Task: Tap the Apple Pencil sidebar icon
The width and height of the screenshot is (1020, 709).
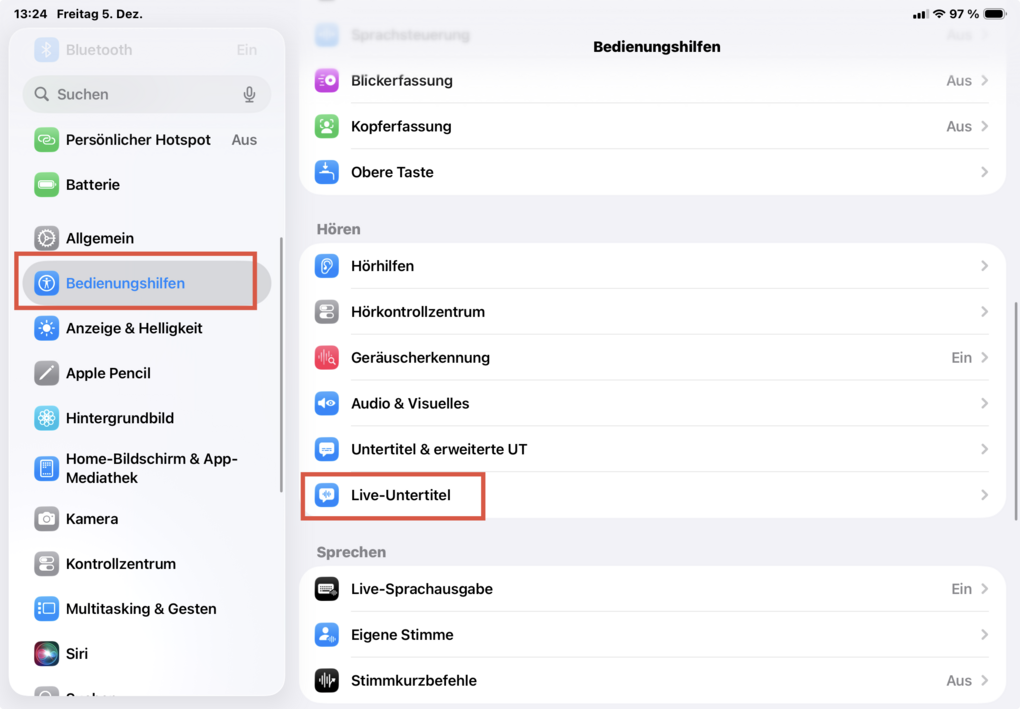Action: pyautogui.click(x=47, y=373)
